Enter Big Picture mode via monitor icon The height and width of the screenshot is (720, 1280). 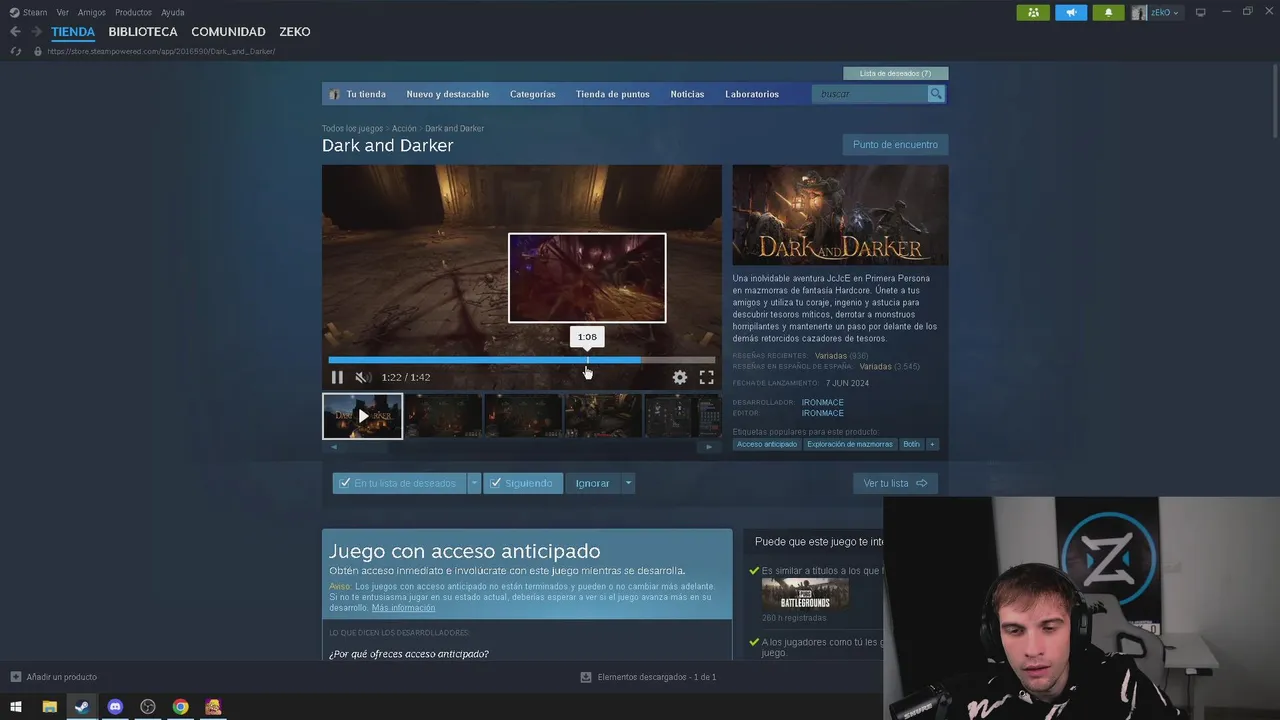click(1201, 12)
